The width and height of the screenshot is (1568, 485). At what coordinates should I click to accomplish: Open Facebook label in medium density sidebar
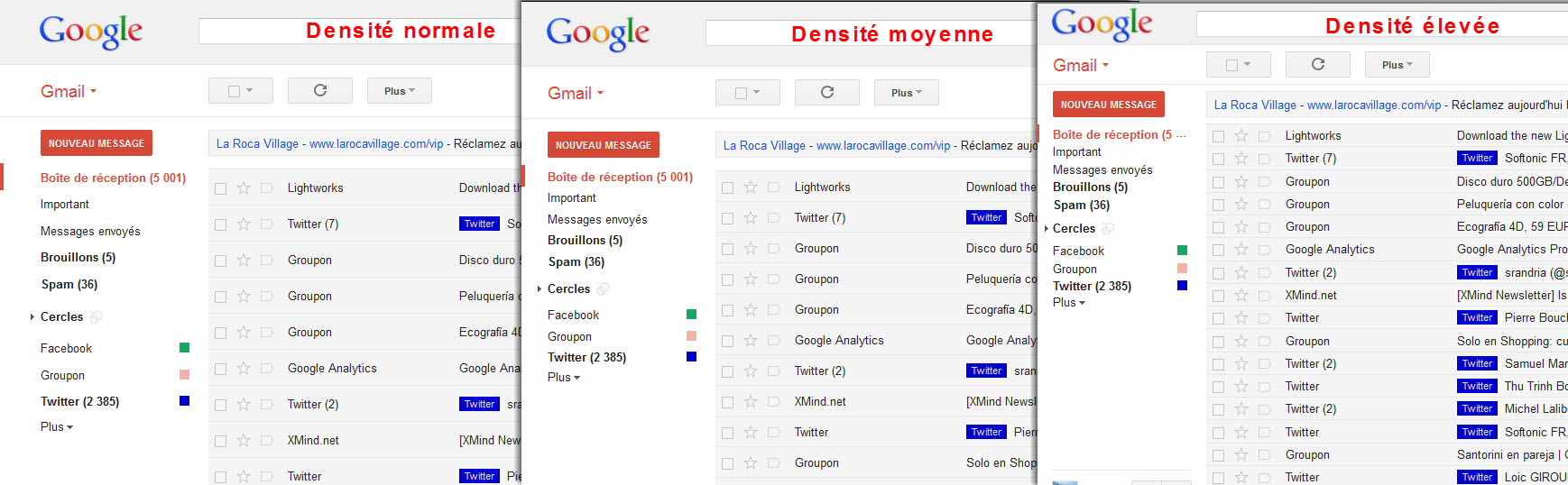point(573,315)
